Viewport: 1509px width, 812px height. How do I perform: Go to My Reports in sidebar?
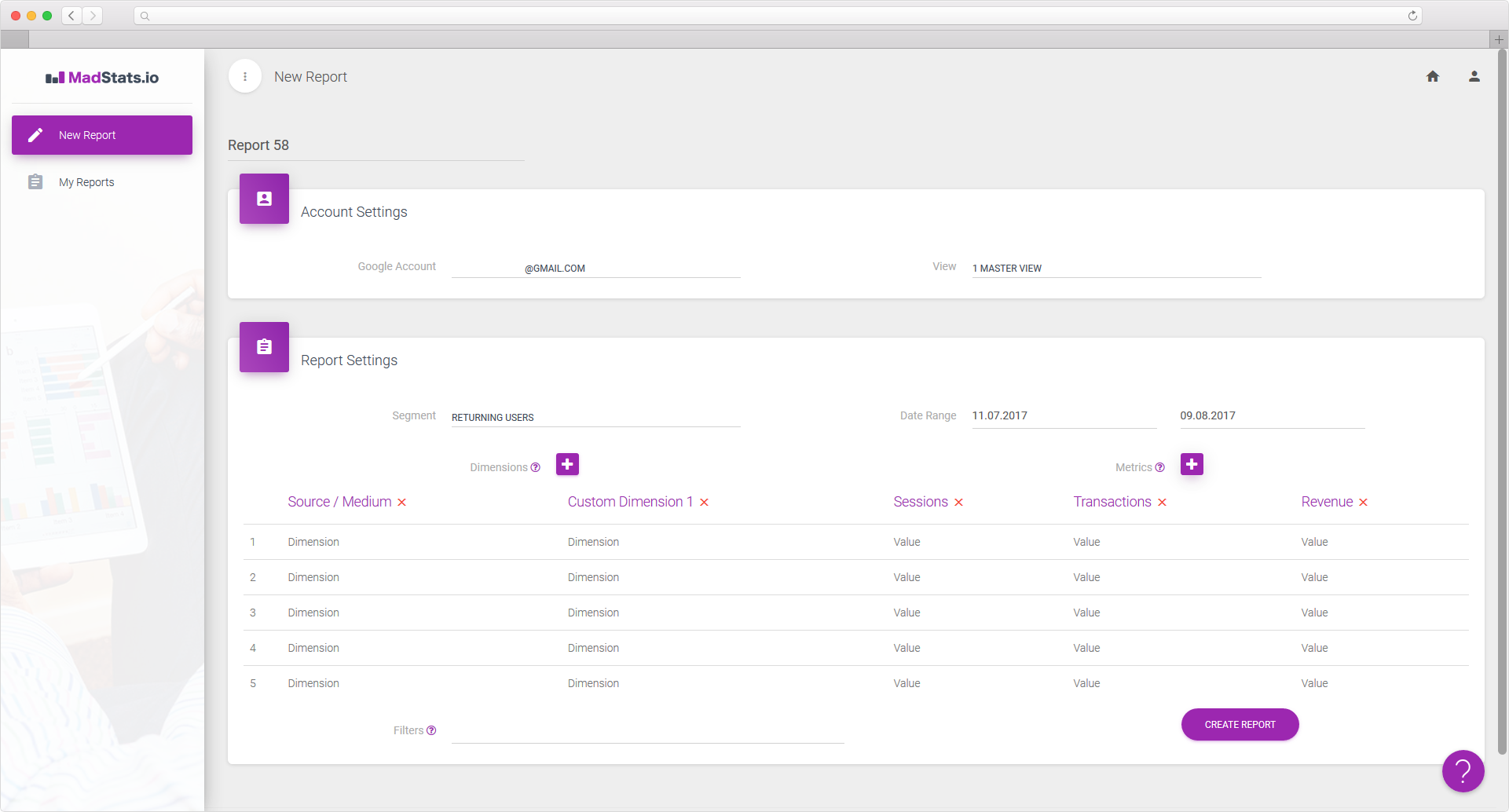pyautogui.click(x=86, y=182)
